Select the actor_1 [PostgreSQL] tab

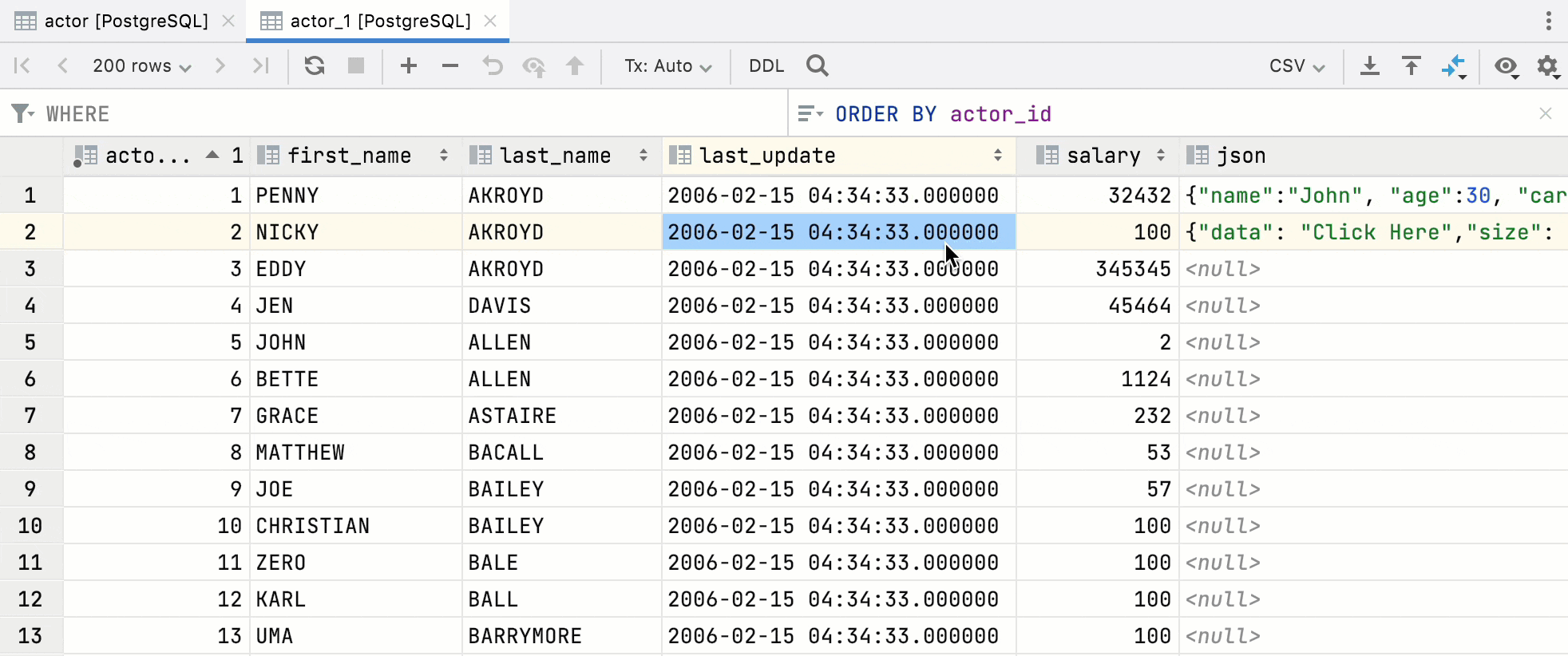pos(380,21)
